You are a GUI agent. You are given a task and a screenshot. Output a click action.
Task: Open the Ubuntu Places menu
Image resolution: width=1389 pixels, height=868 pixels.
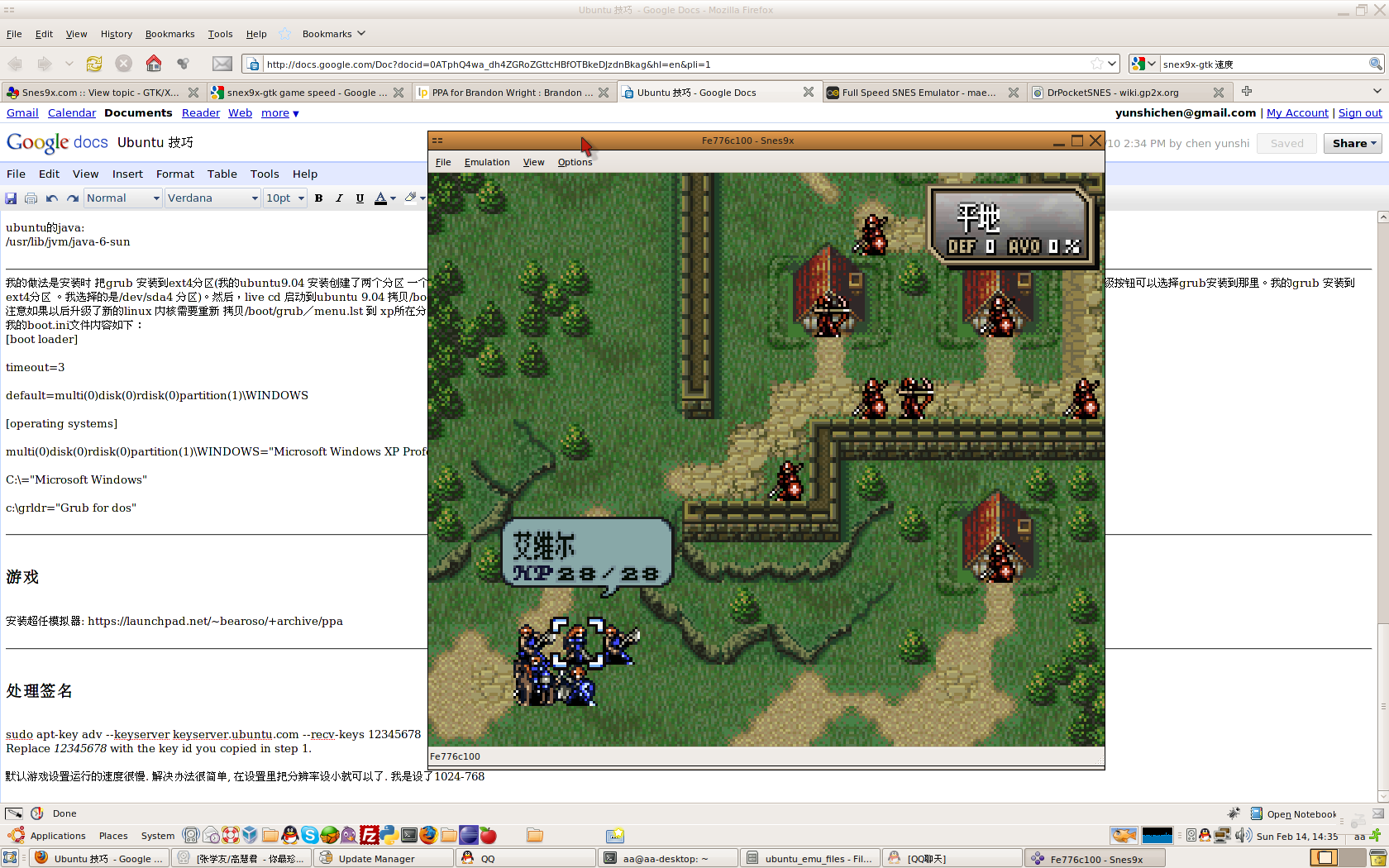(x=113, y=836)
